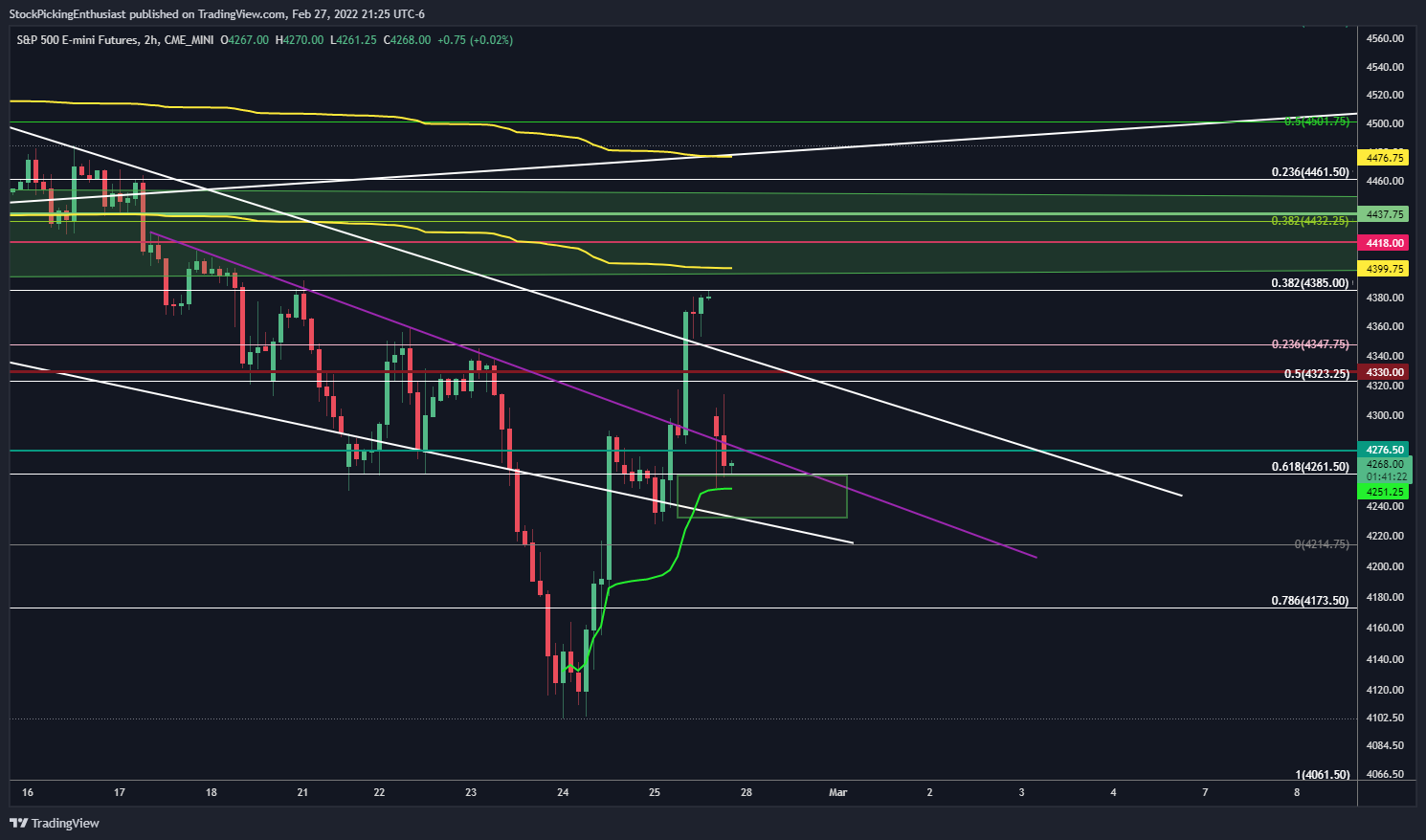Viewport: 1426px width, 840px height.
Task: Click the yellow 4476.75 price tag
Action: pyautogui.click(x=1385, y=158)
